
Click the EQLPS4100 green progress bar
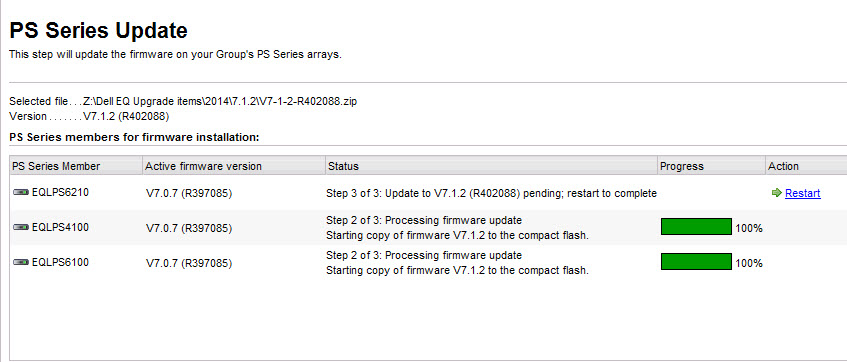[x=696, y=227]
